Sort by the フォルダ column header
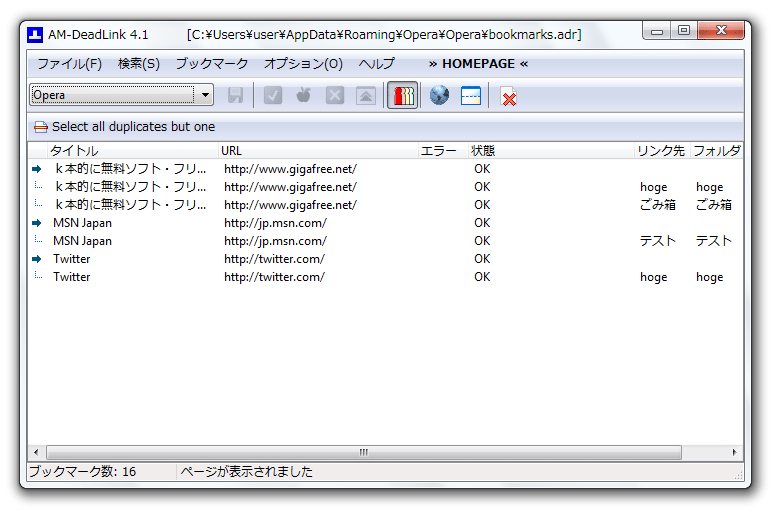 tap(716, 151)
